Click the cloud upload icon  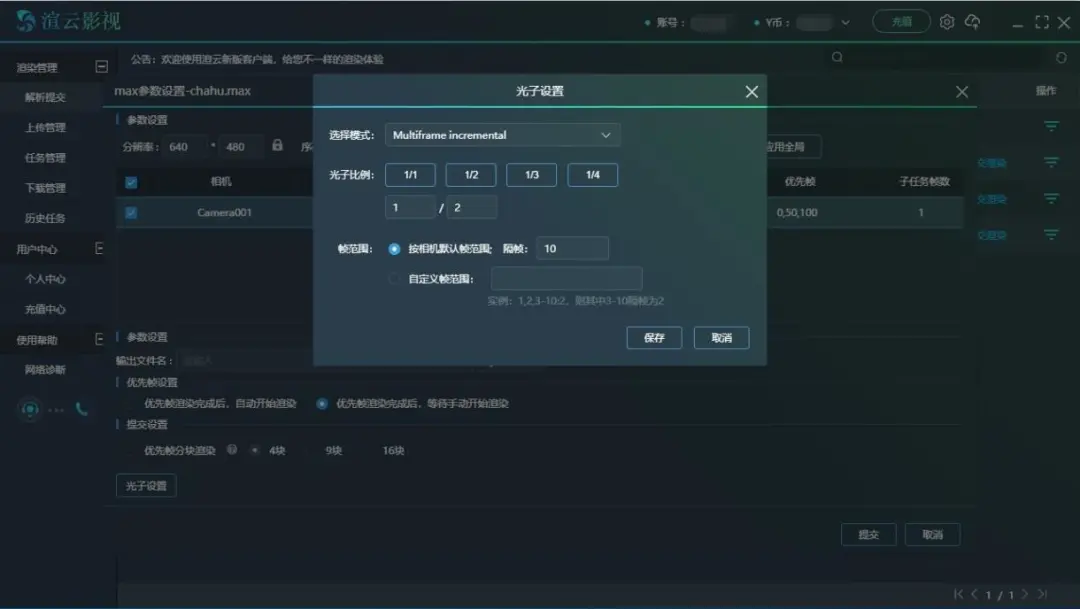(972, 22)
